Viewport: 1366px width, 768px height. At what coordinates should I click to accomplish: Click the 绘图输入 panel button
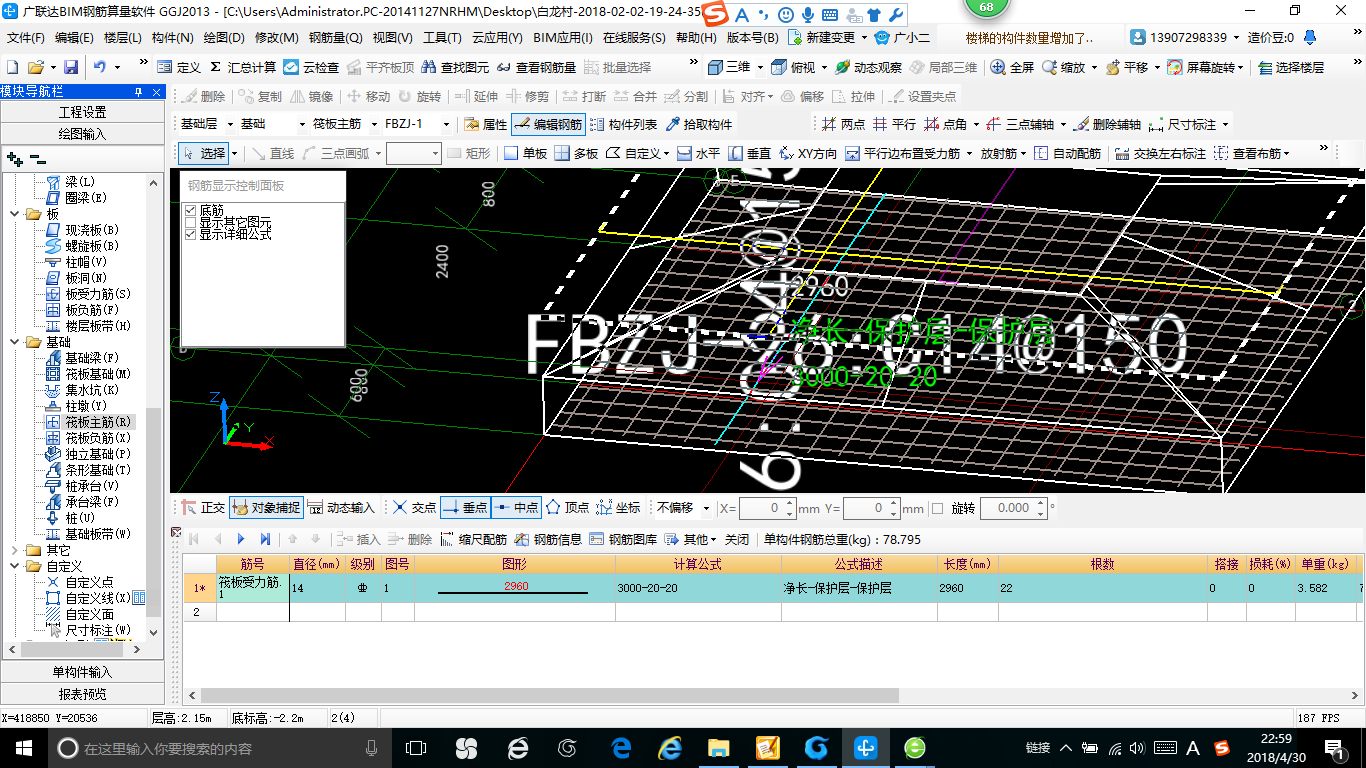(x=82, y=134)
